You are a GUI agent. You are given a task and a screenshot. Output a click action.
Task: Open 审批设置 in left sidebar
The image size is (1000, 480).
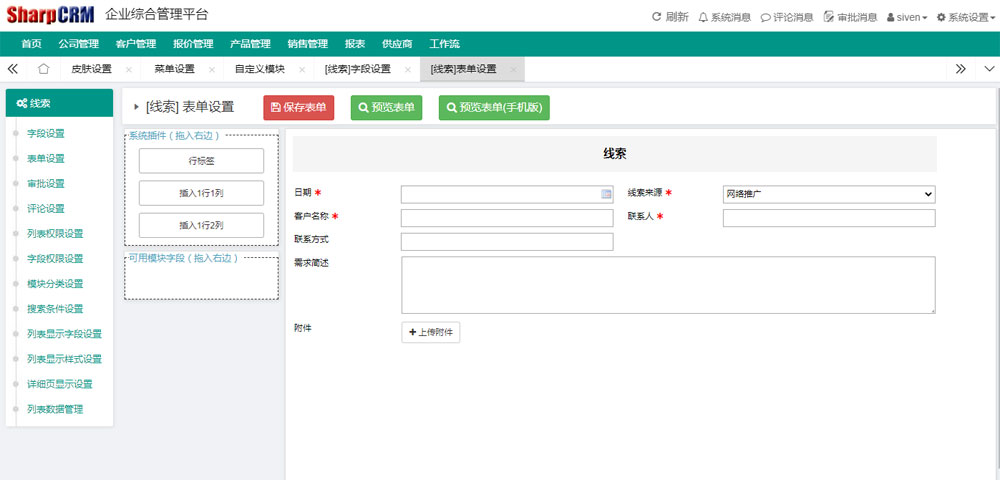46,184
